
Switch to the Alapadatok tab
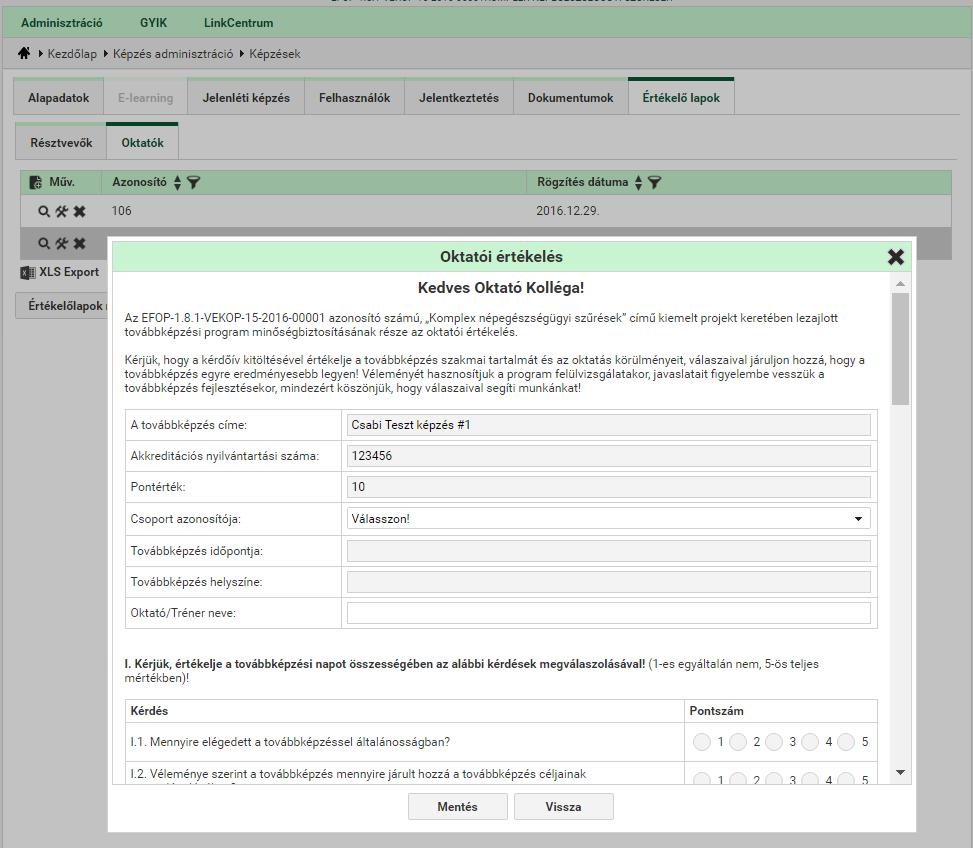coord(58,97)
